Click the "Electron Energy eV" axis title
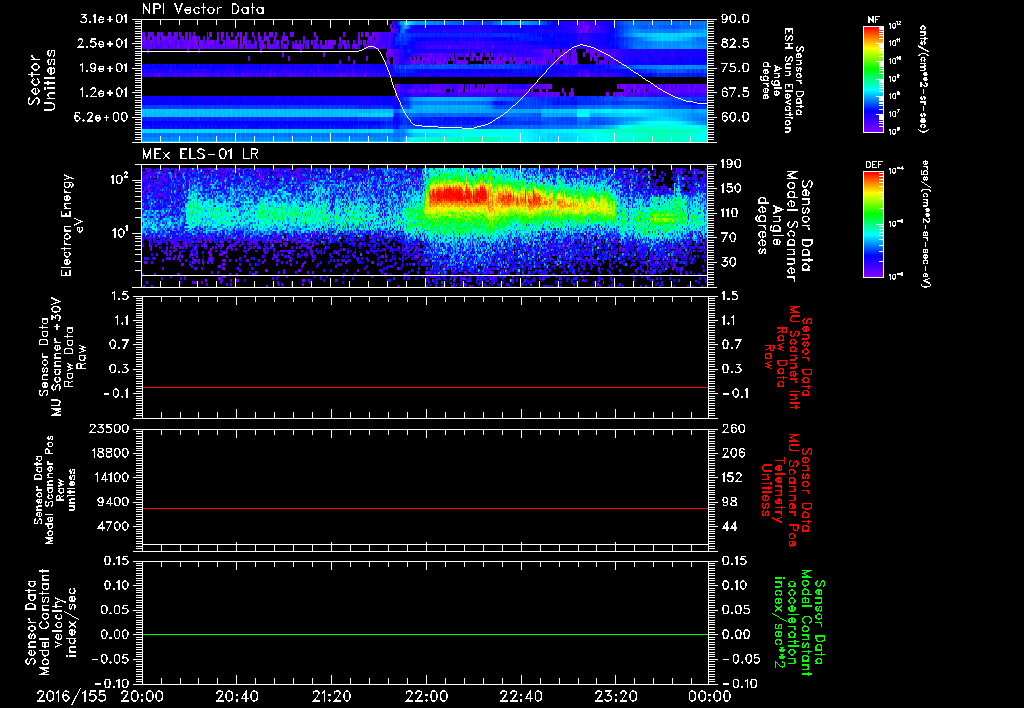The height and width of the screenshot is (708, 1024). (72, 225)
